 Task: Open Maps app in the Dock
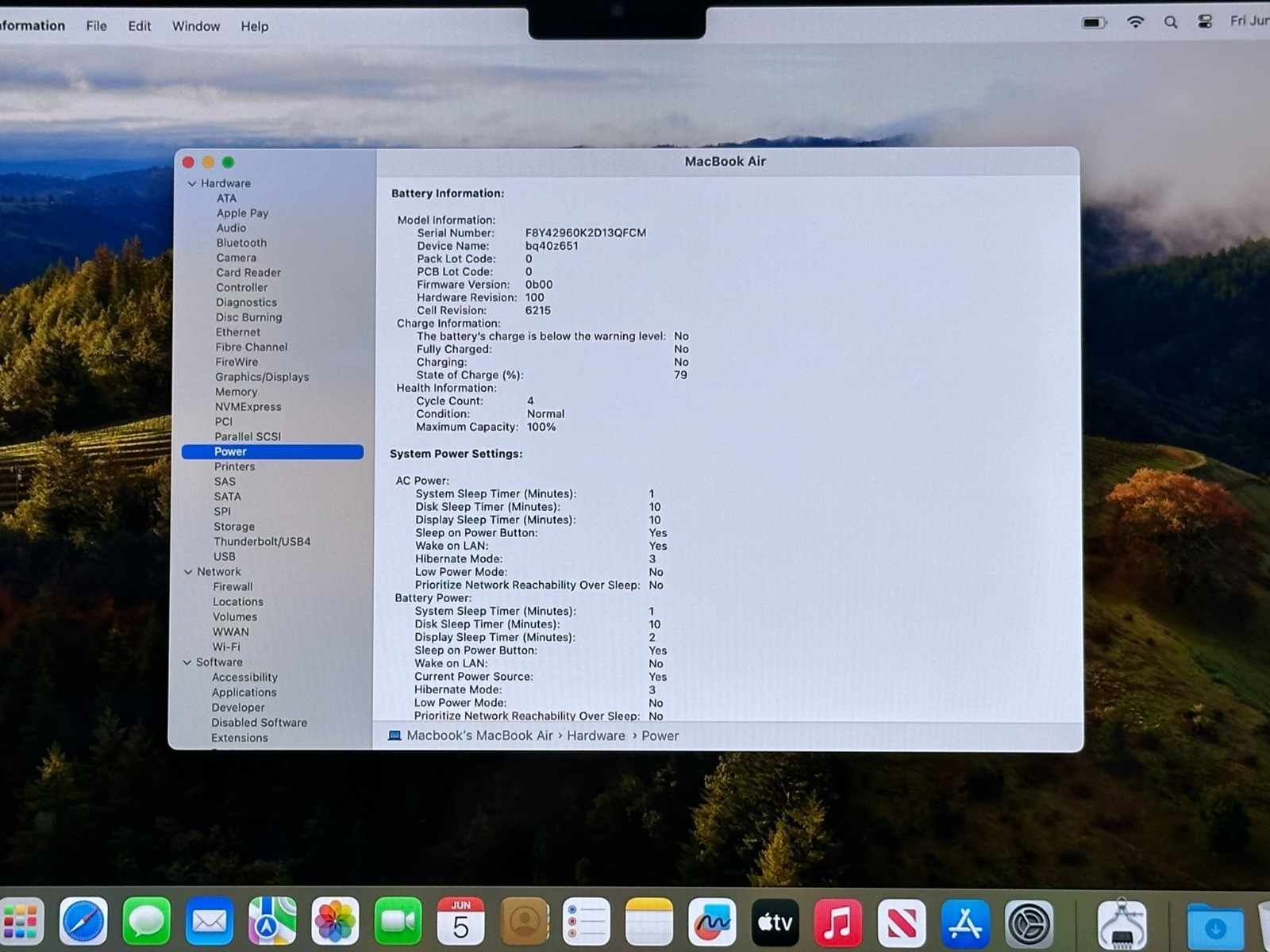tap(272, 922)
